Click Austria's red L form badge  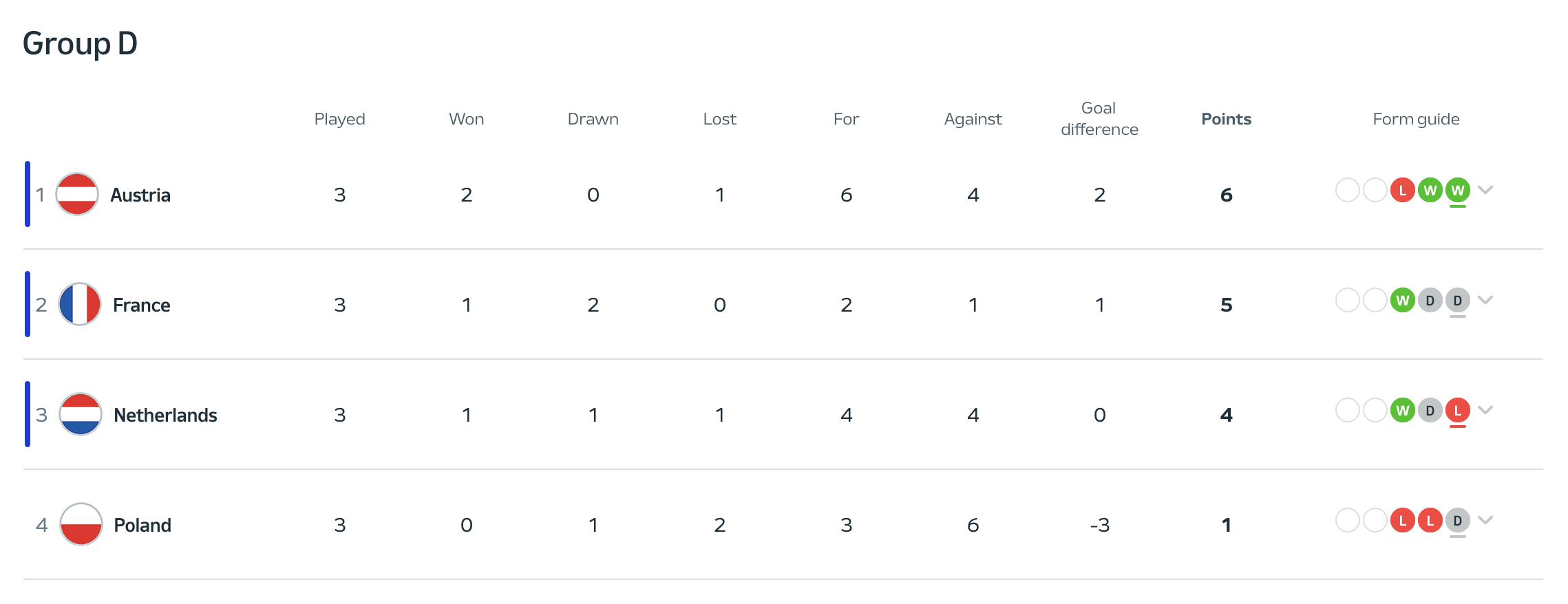tap(1402, 190)
